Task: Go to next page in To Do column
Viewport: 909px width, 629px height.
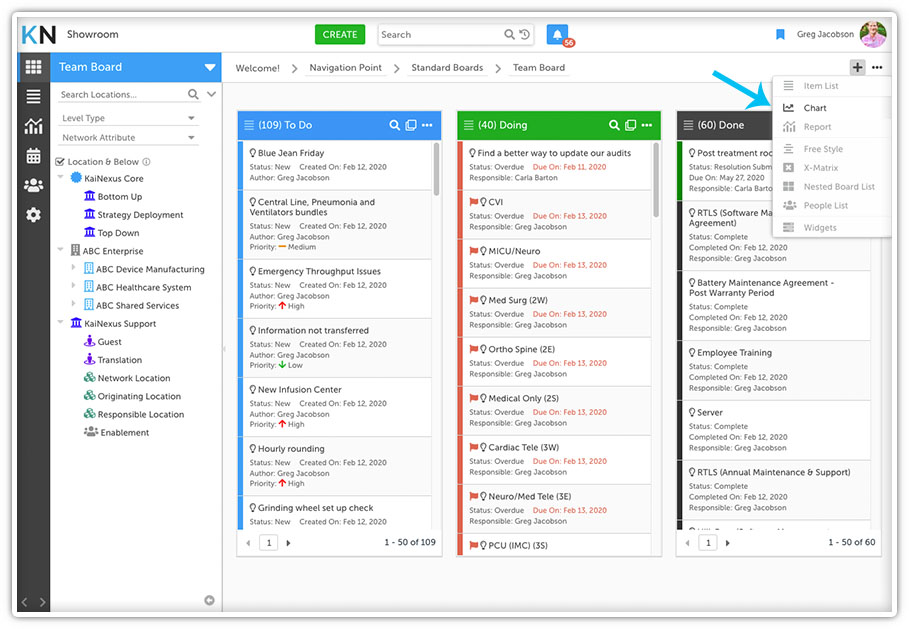Action: coord(288,543)
